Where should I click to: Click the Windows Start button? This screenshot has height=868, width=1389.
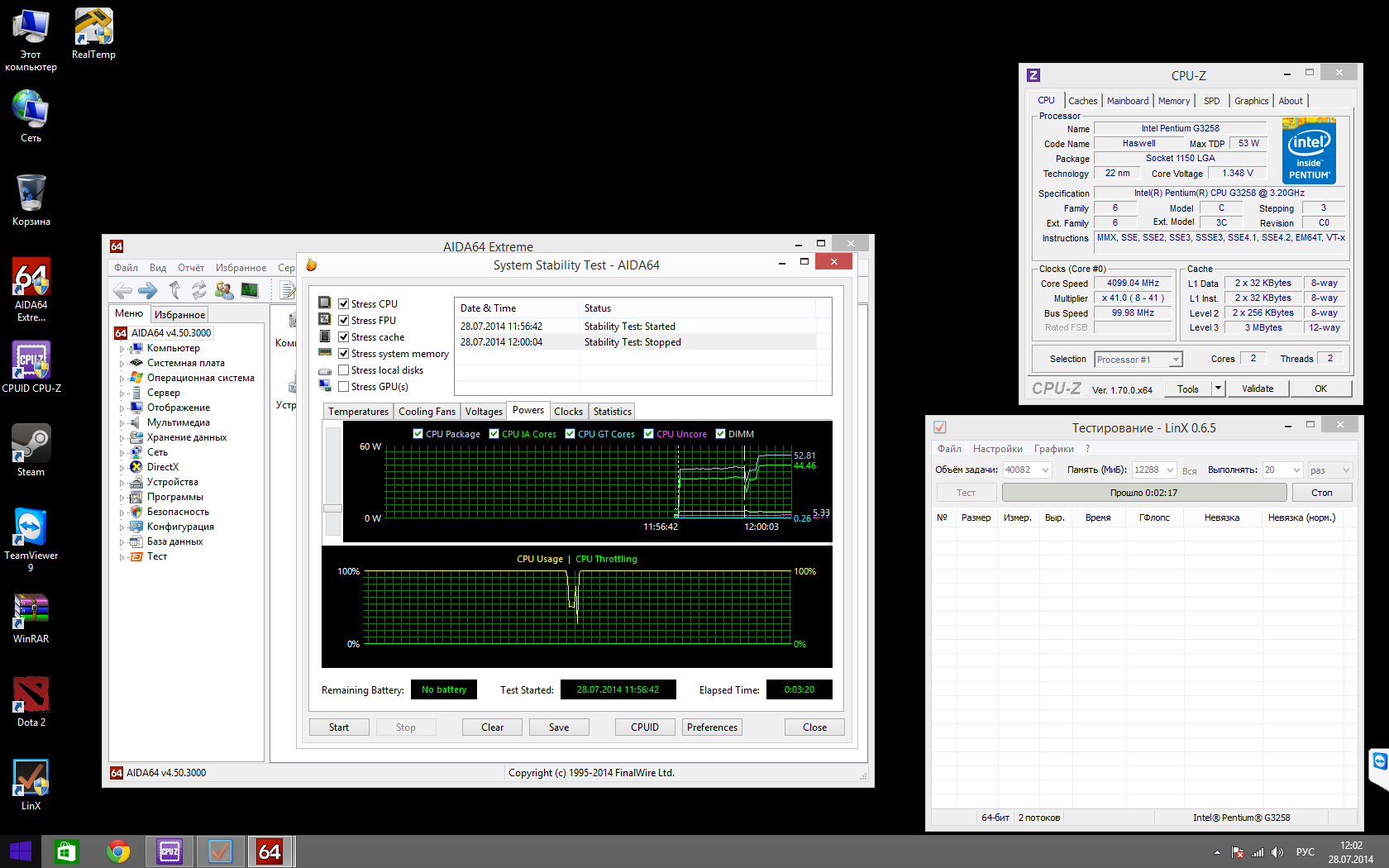(20, 851)
